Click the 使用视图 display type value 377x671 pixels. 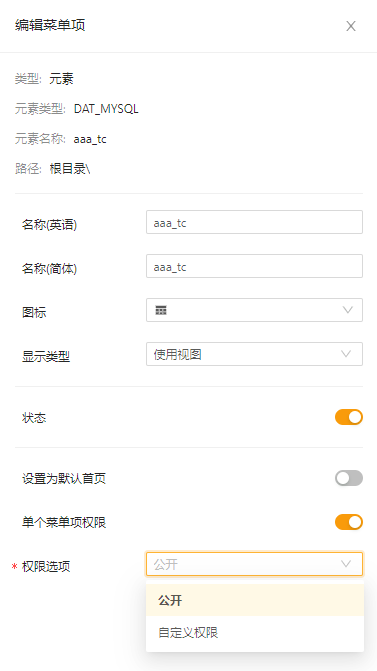[178, 354]
